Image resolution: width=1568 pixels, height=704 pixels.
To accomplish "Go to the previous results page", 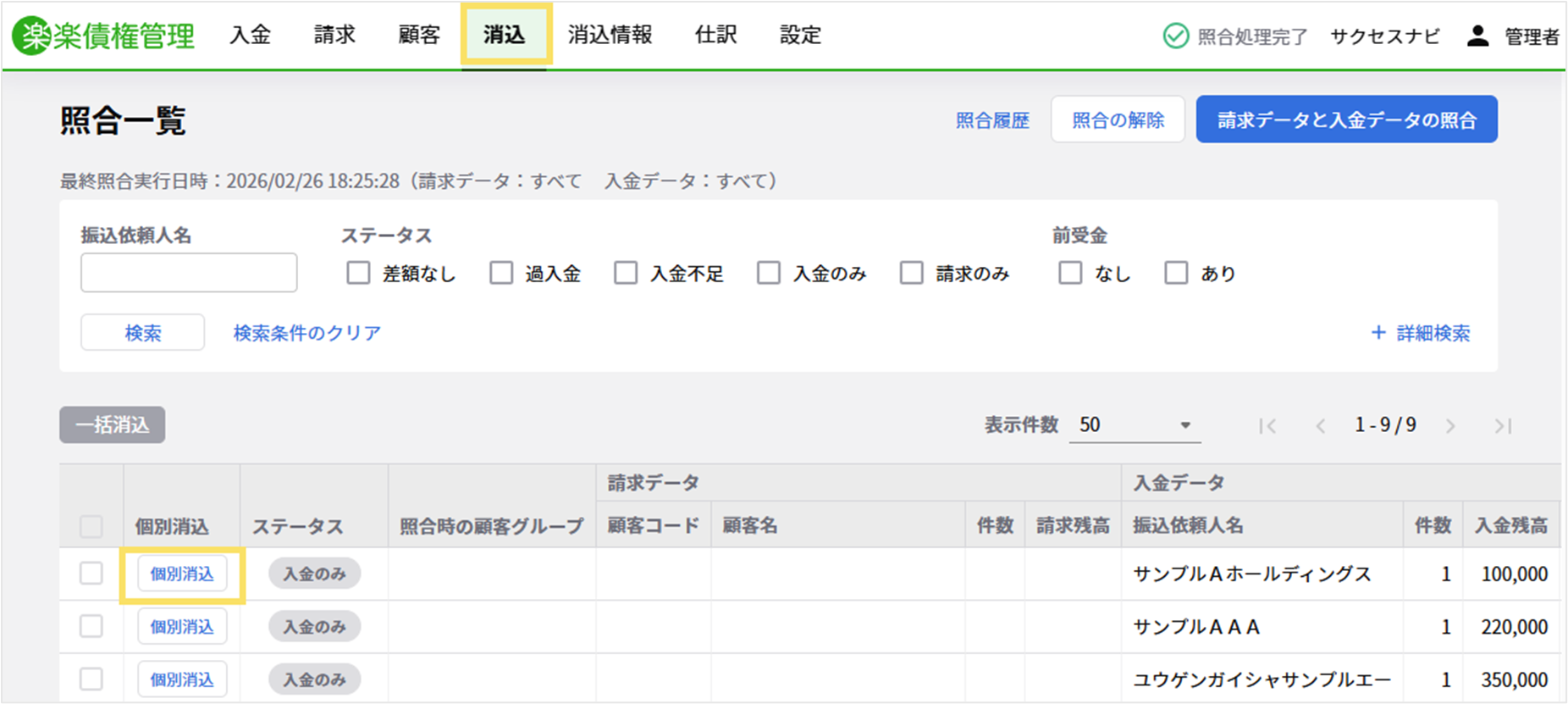I will 1320,426.
